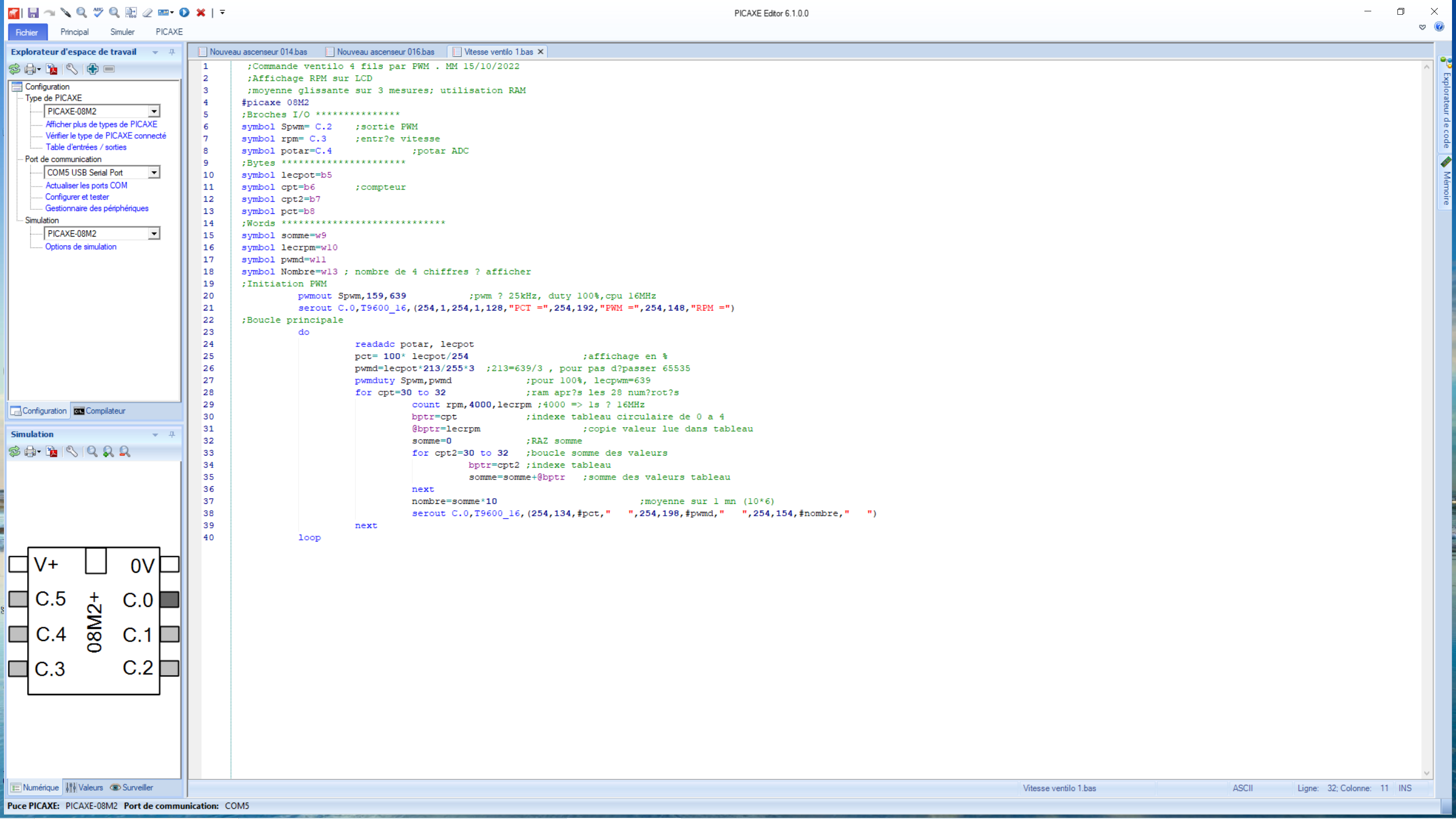Viewport: 1456px width, 819px height.
Task: Open the COM5 USB Serial Port dropdown
Action: coord(154,172)
